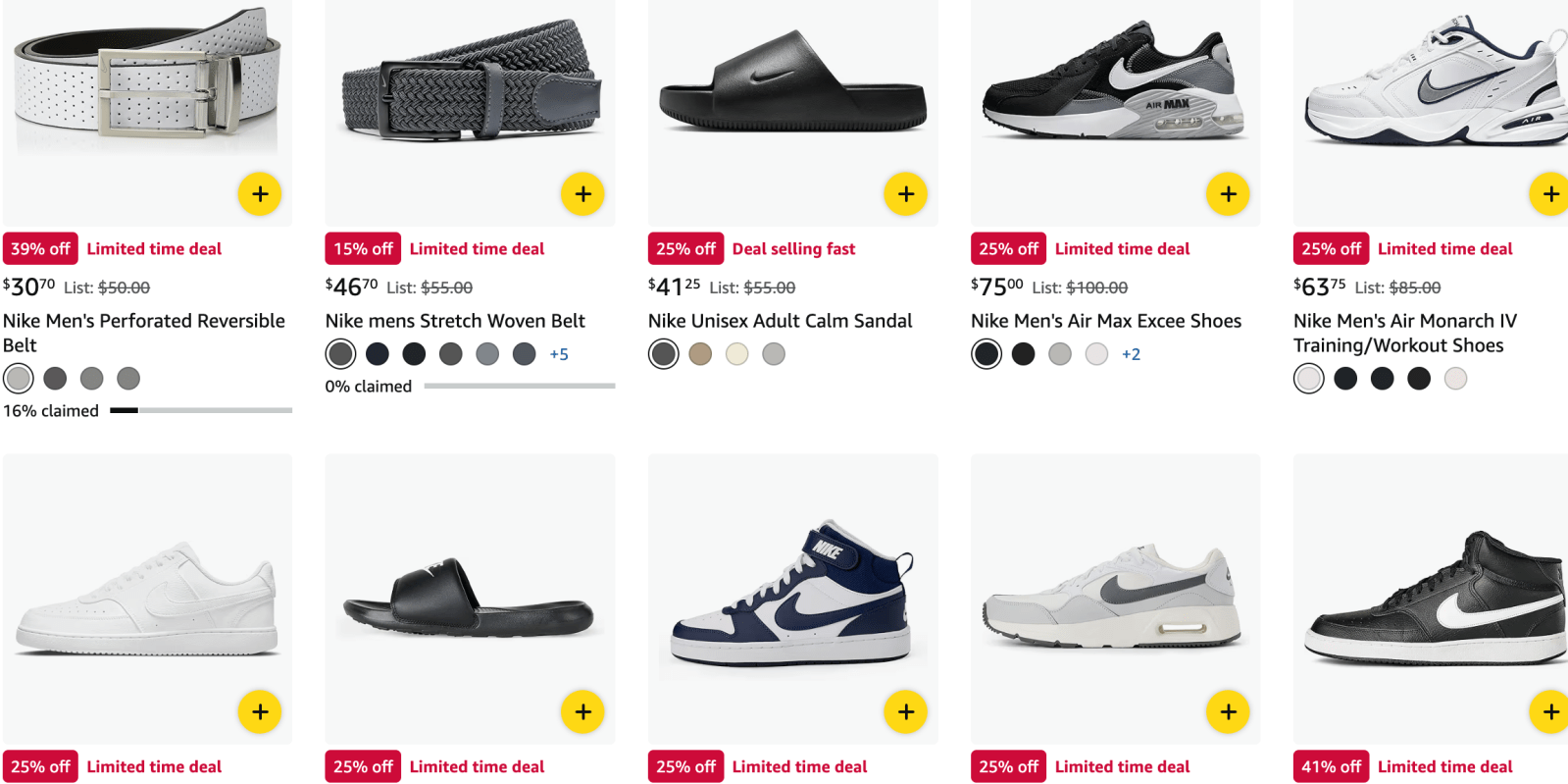This screenshot has width=1568, height=784.
Task: Open more colors for the Air Monarch IV via last swatch
Action: (1455, 378)
